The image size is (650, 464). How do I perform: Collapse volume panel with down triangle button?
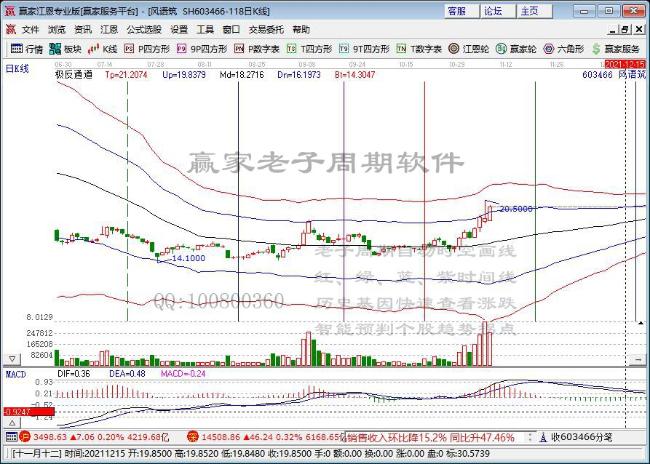pos(12,359)
